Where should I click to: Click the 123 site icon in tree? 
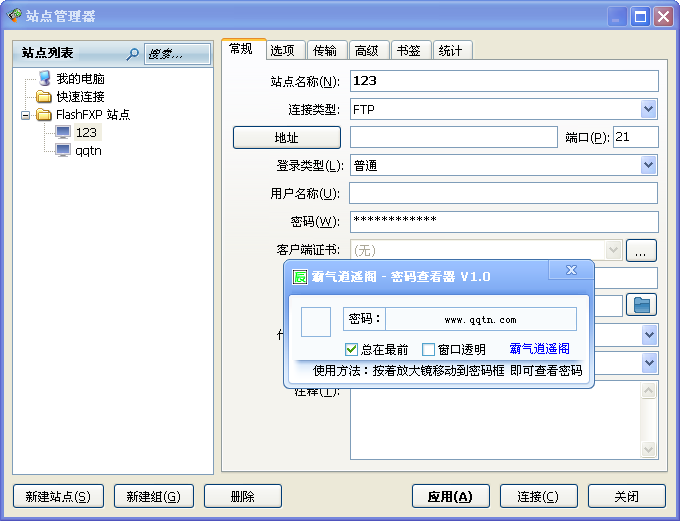[63, 132]
